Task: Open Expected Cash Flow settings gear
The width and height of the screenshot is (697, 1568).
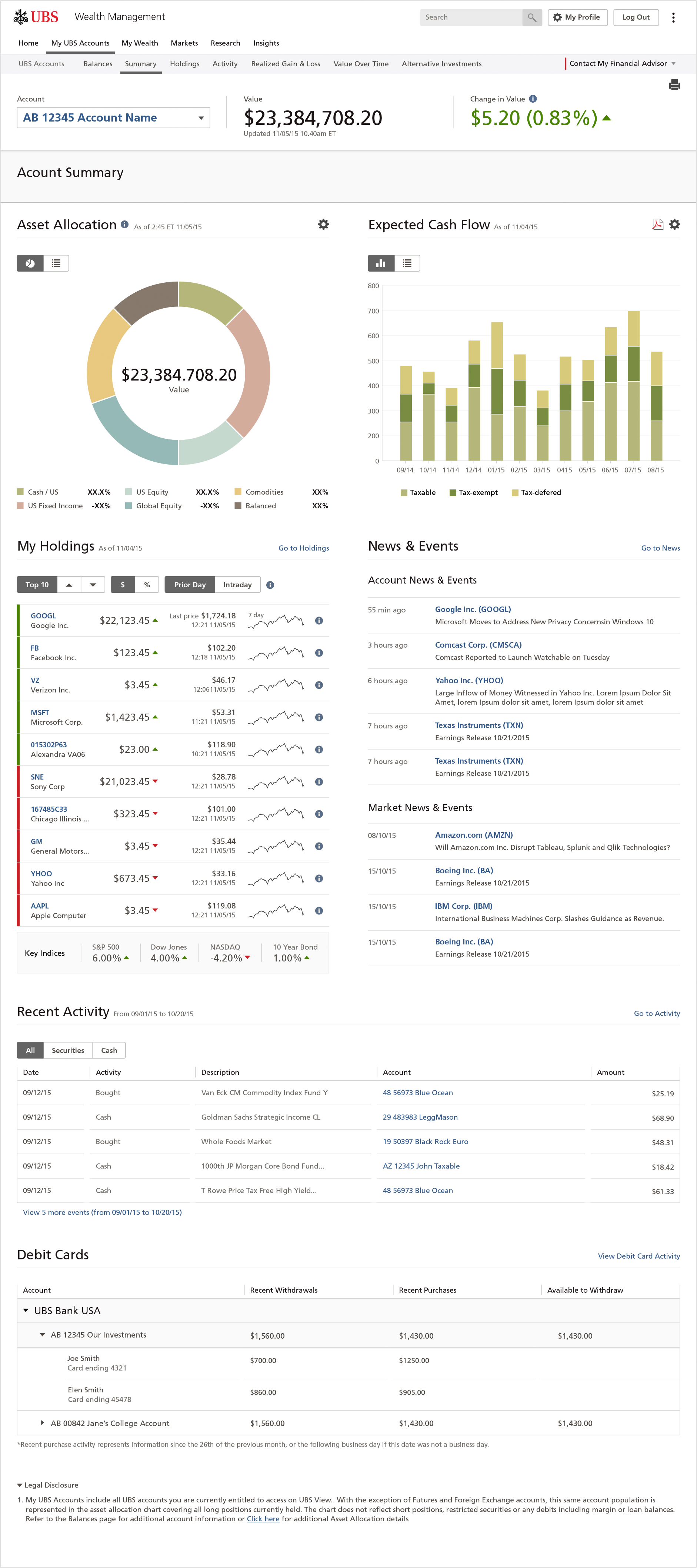Action: tap(674, 225)
